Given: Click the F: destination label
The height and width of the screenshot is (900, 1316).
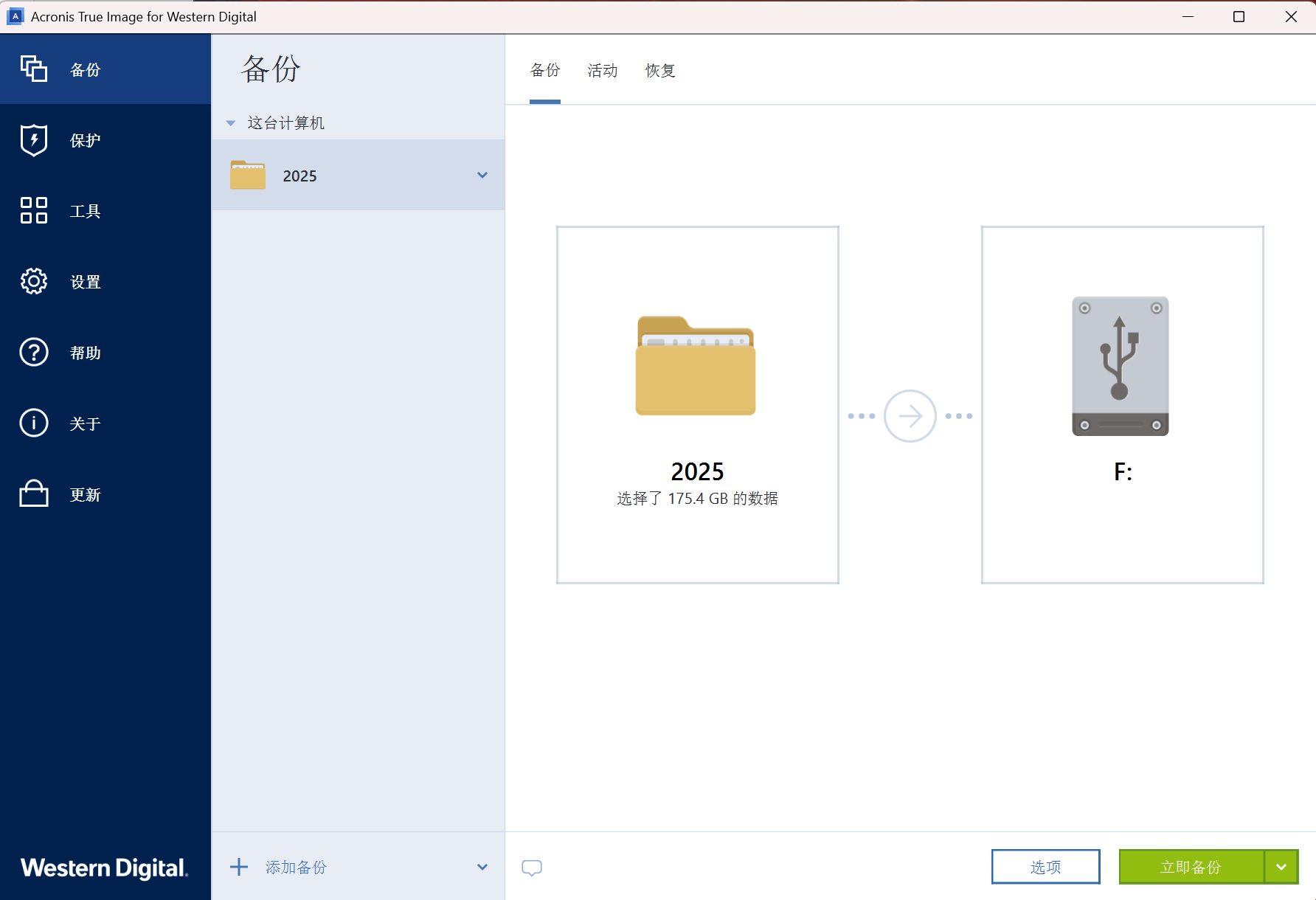Looking at the screenshot, I should pos(1123,471).
